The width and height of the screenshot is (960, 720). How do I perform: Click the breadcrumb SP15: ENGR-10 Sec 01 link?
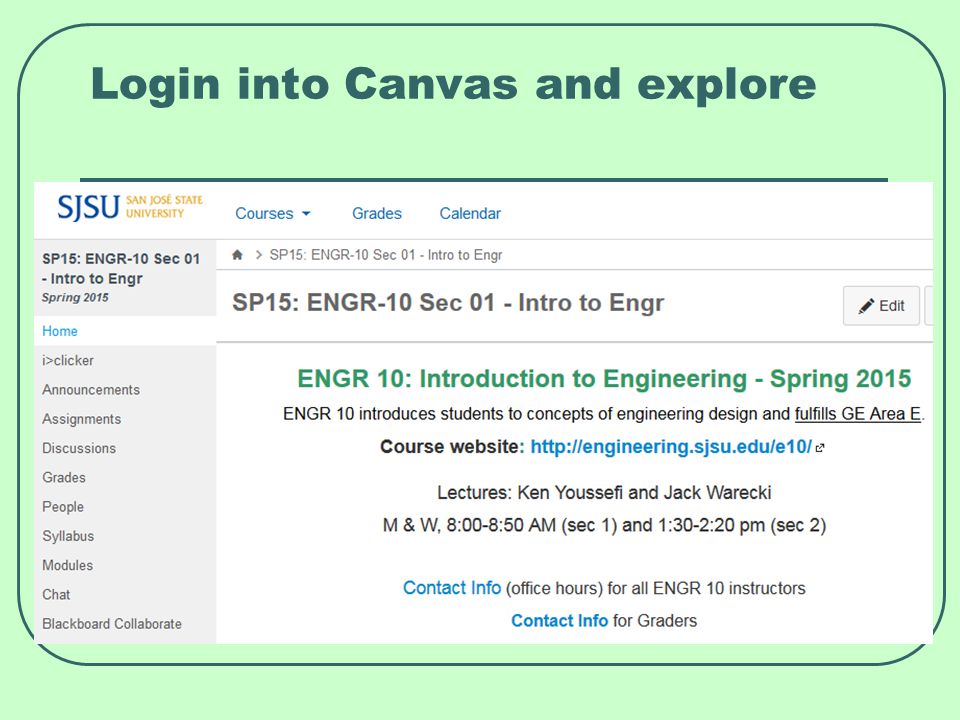(386, 255)
